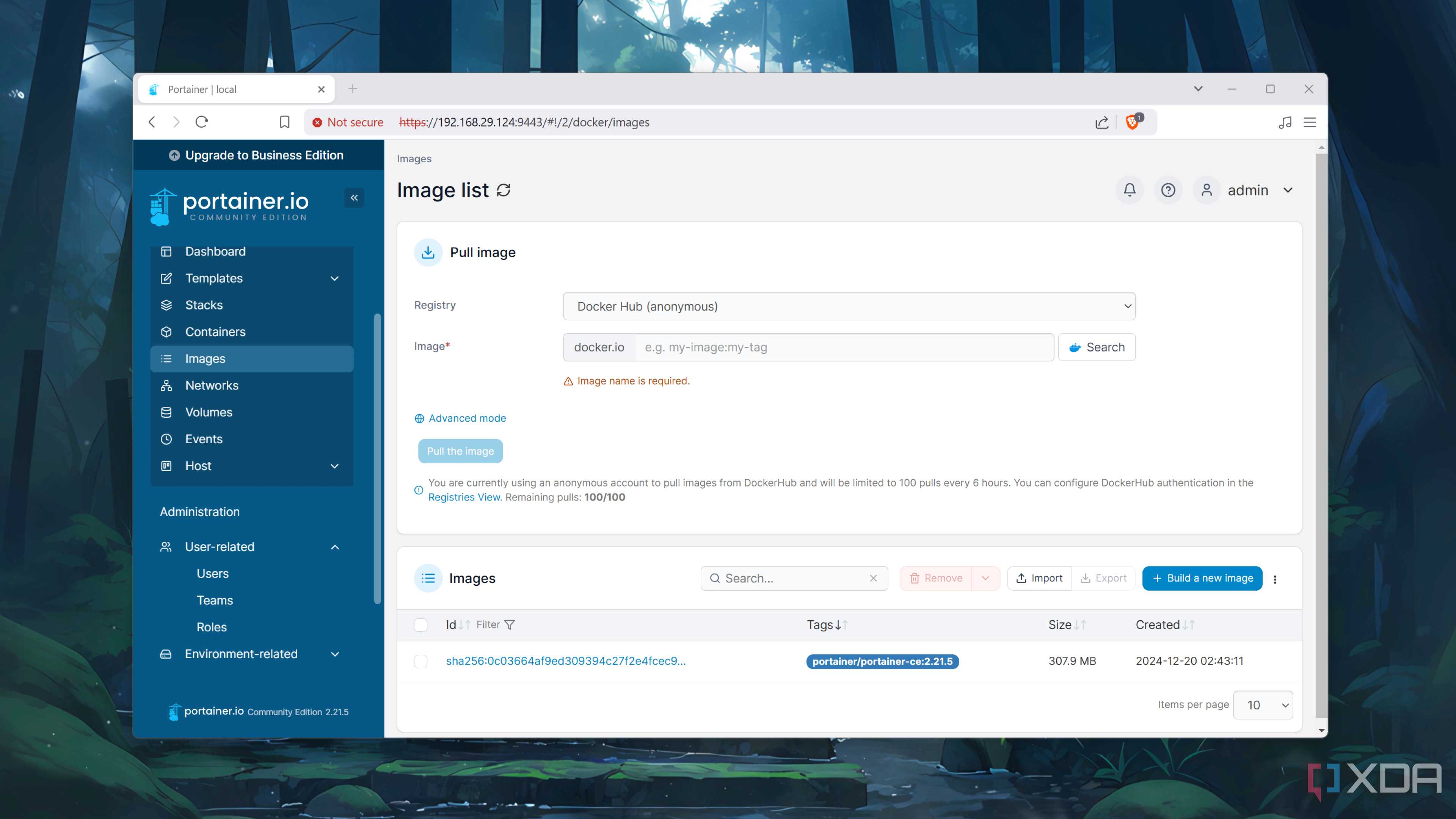Viewport: 1456px width, 819px height.
Task: Open Dashboard in sidebar
Action: [x=251, y=251]
